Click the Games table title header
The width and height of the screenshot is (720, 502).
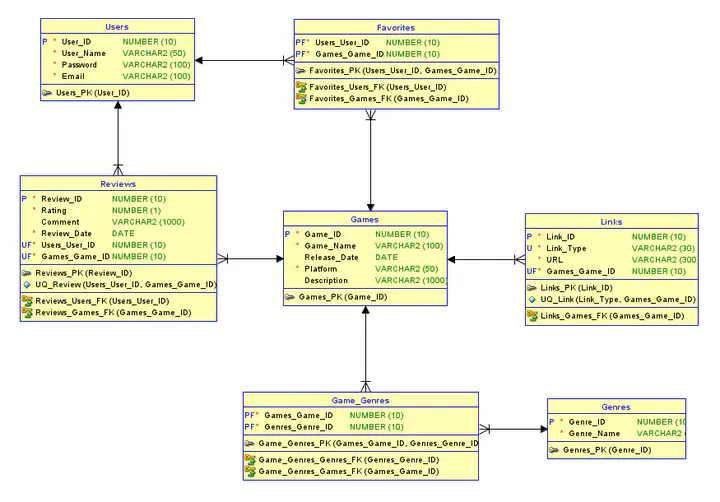click(364, 218)
